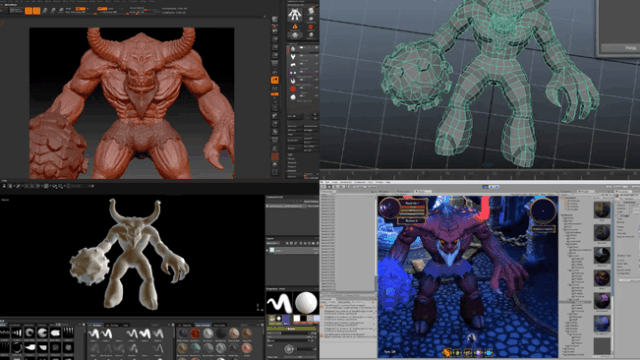Screen dimensions: 640x360
Task: Click the Merge button in the Maya dialog
Action: [620, 48]
